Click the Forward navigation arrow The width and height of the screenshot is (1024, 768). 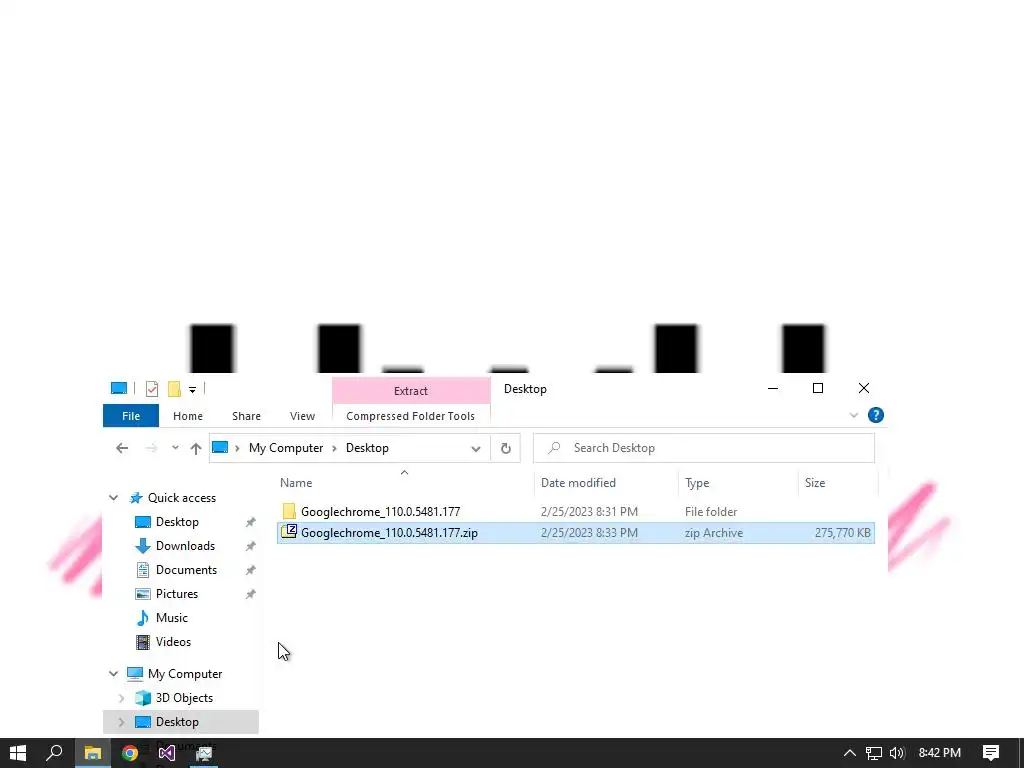click(152, 448)
